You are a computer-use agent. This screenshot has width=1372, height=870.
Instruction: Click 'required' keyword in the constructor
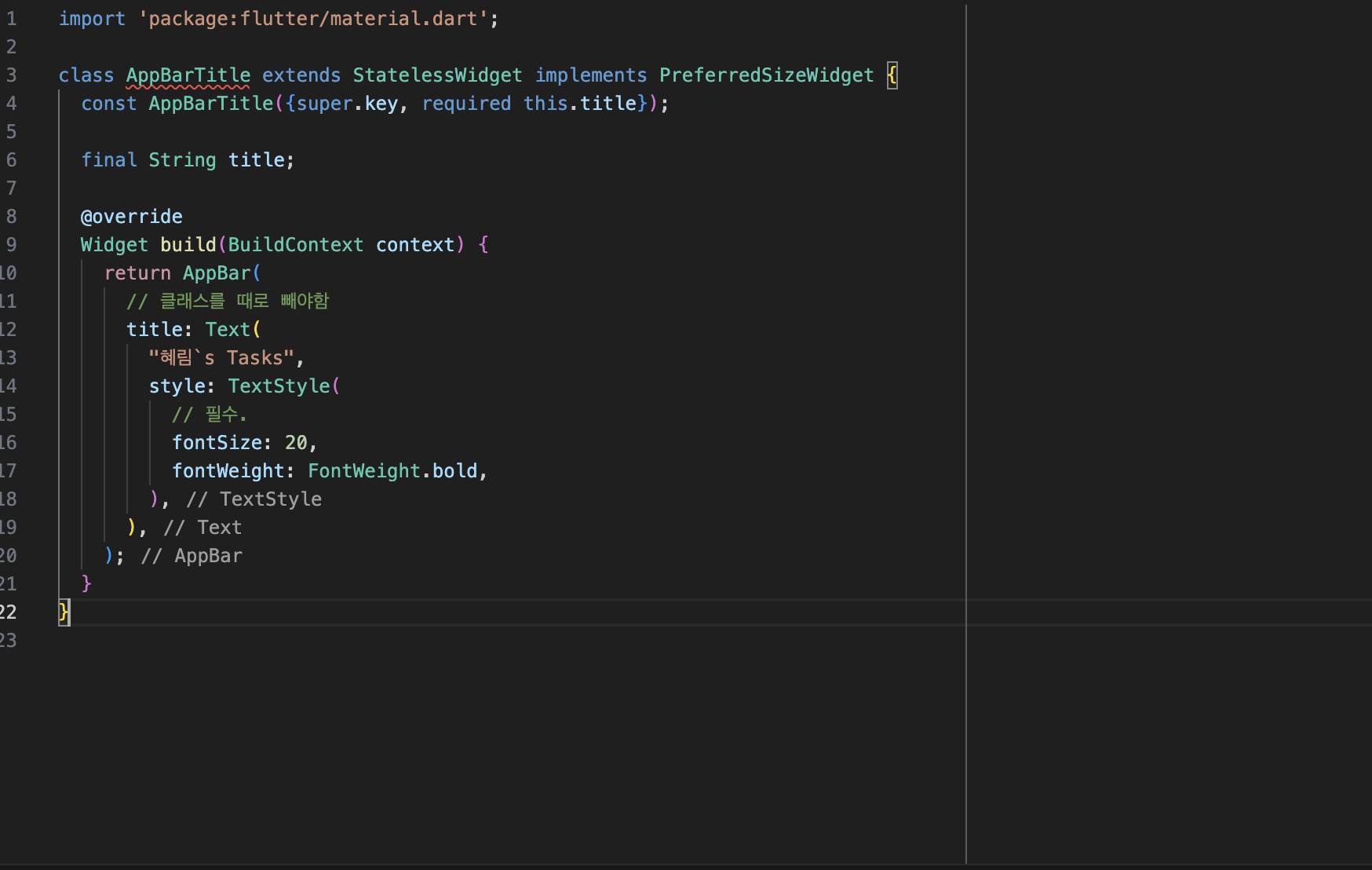[466, 104]
